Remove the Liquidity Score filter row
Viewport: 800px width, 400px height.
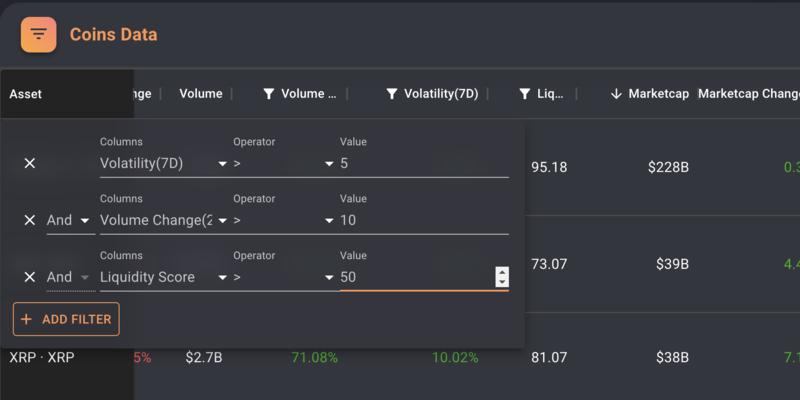pyautogui.click(x=30, y=277)
